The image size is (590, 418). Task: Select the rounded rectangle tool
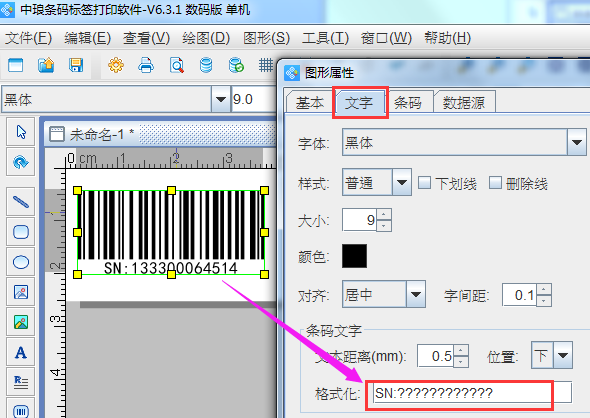[21, 232]
